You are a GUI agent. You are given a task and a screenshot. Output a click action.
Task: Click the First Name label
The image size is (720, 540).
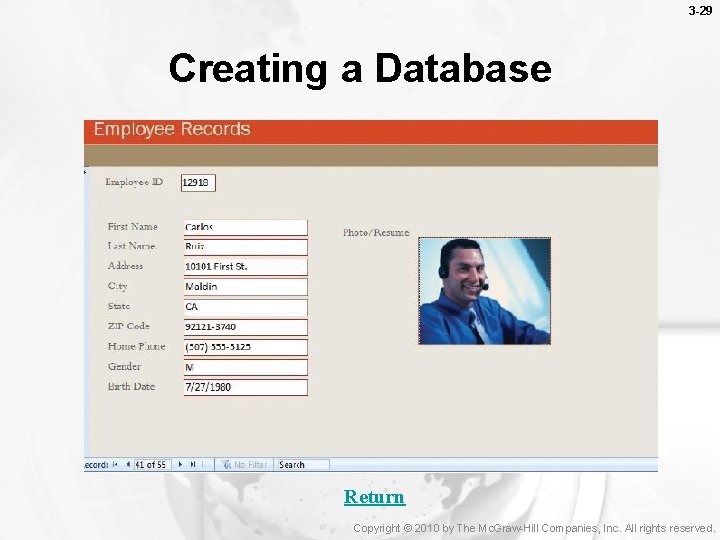(132, 227)
